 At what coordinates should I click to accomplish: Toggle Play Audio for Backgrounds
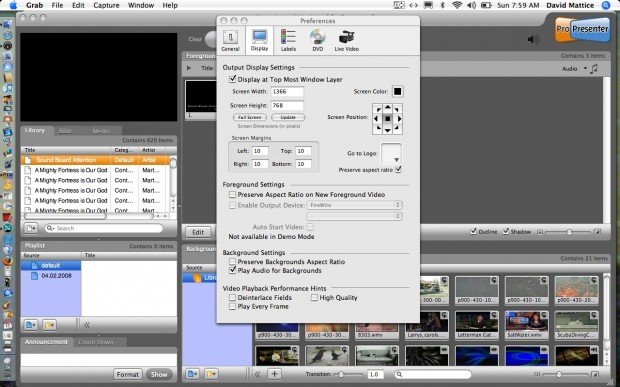pyautogui.click(x=232, y=270)
